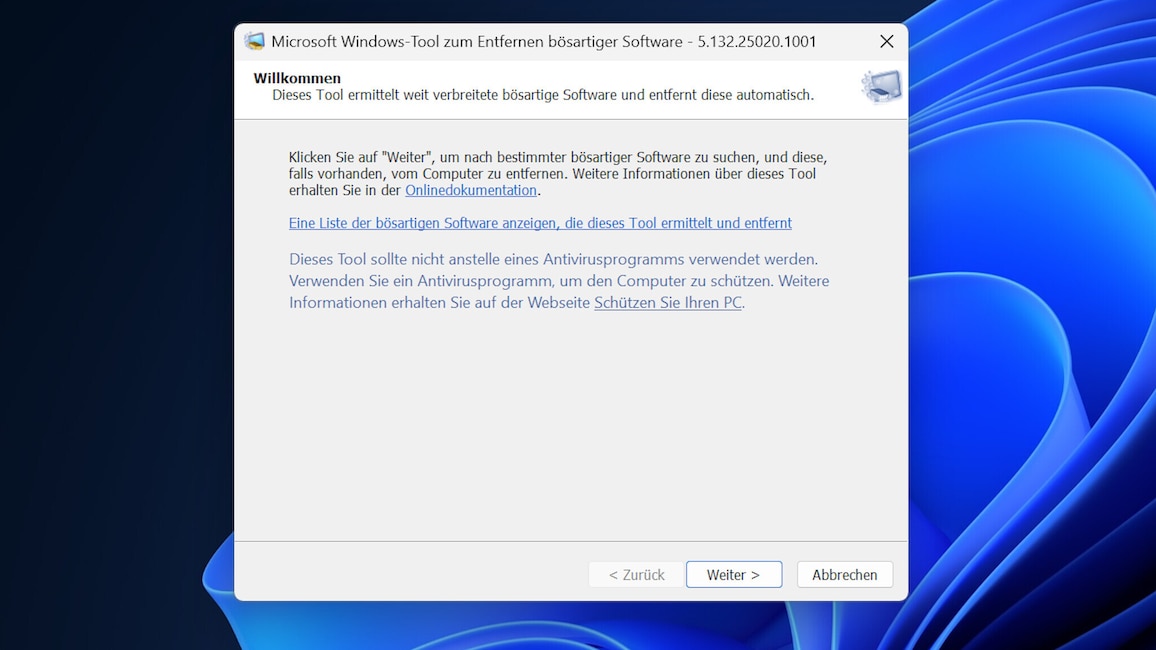
Task: Open the Schützen Sie Ihren PC link
Action: (668, 302)
